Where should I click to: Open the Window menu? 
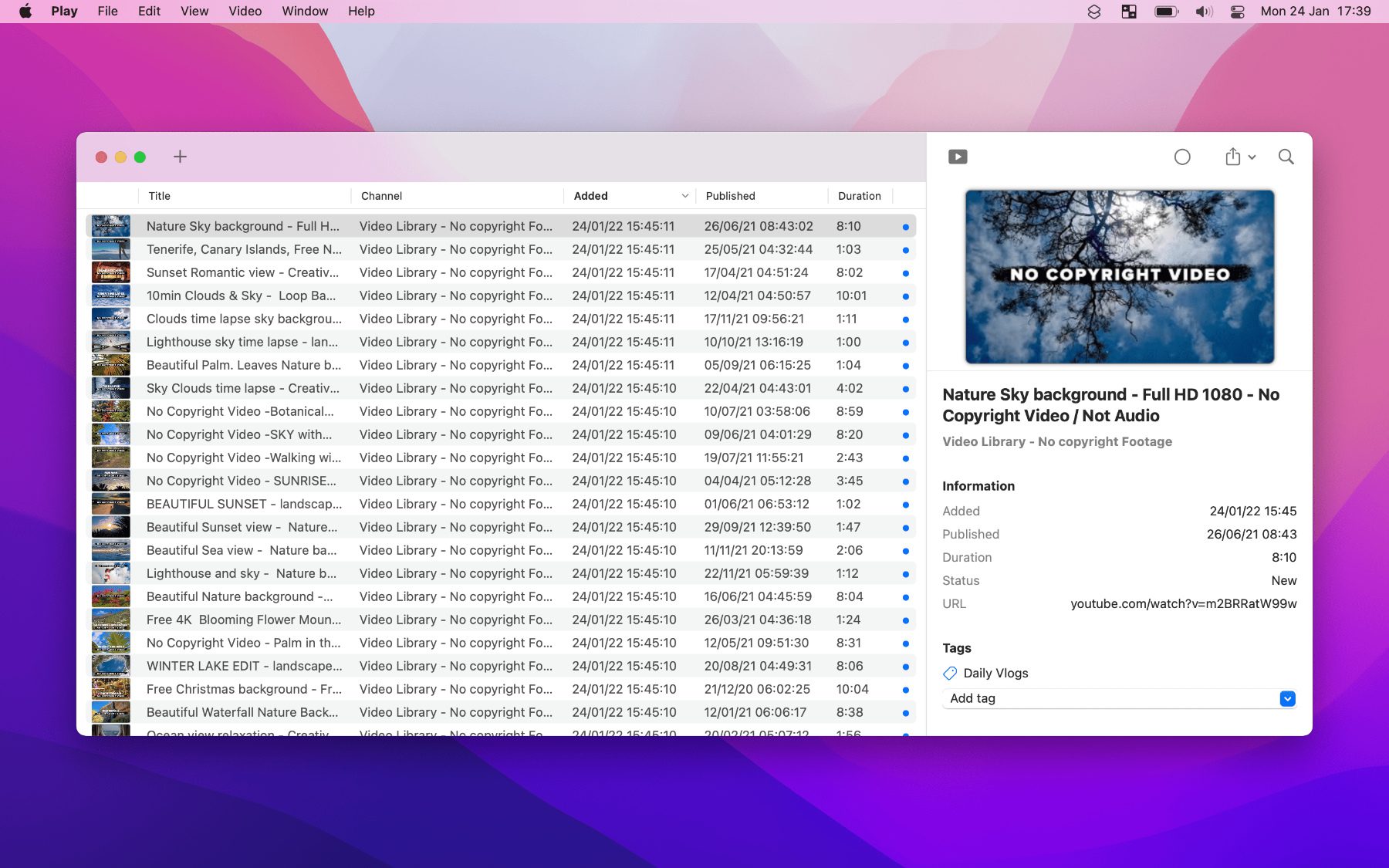click(305, 12)
